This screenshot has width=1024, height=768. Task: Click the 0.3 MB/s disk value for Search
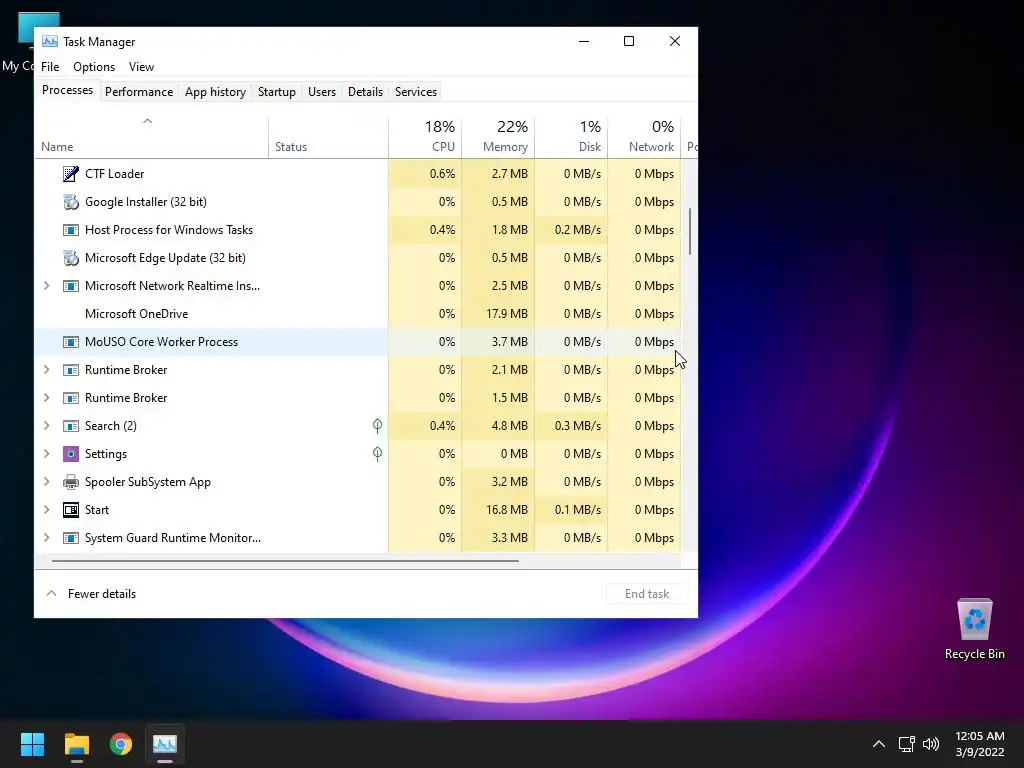(x=577, y=426)
